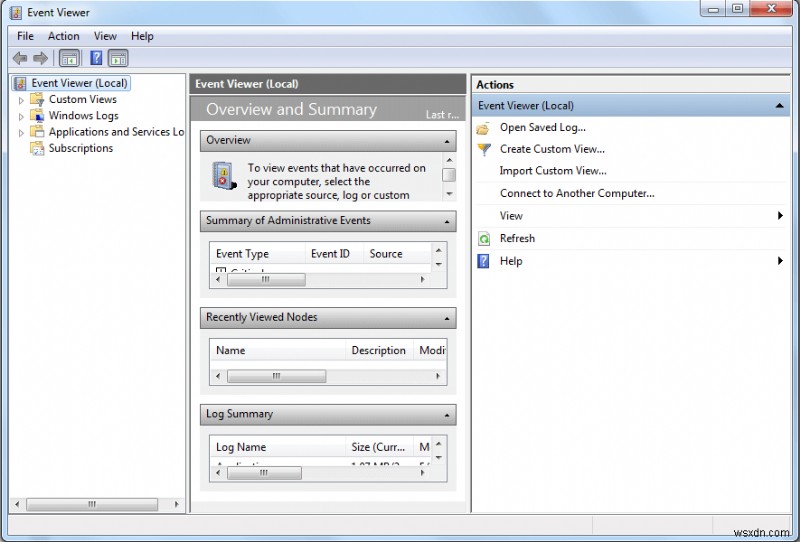800x542 pixels.
Task: Open the Help menu in menu bar
Action: point(142,36)
